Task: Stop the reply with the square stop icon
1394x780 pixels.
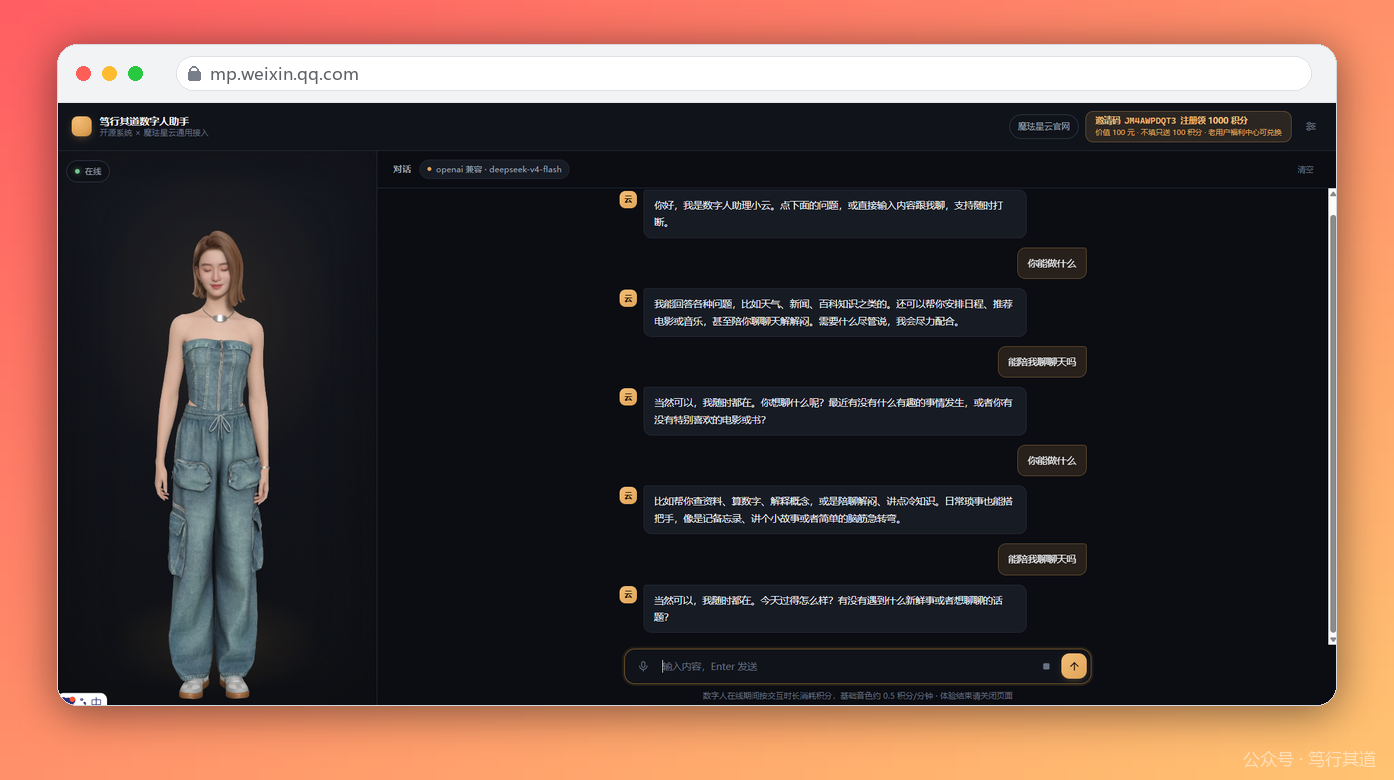Action: coord(1046,666)
